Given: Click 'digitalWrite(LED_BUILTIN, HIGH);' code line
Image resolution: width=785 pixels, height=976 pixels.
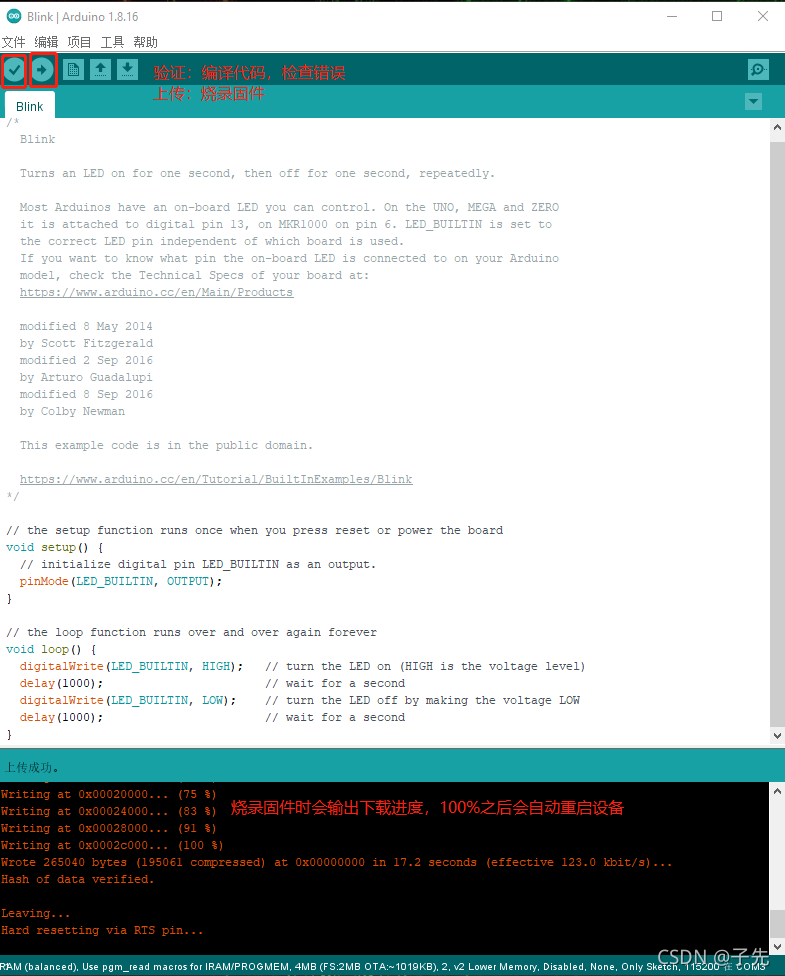Looking at the screenshot, I should (131, 666).
